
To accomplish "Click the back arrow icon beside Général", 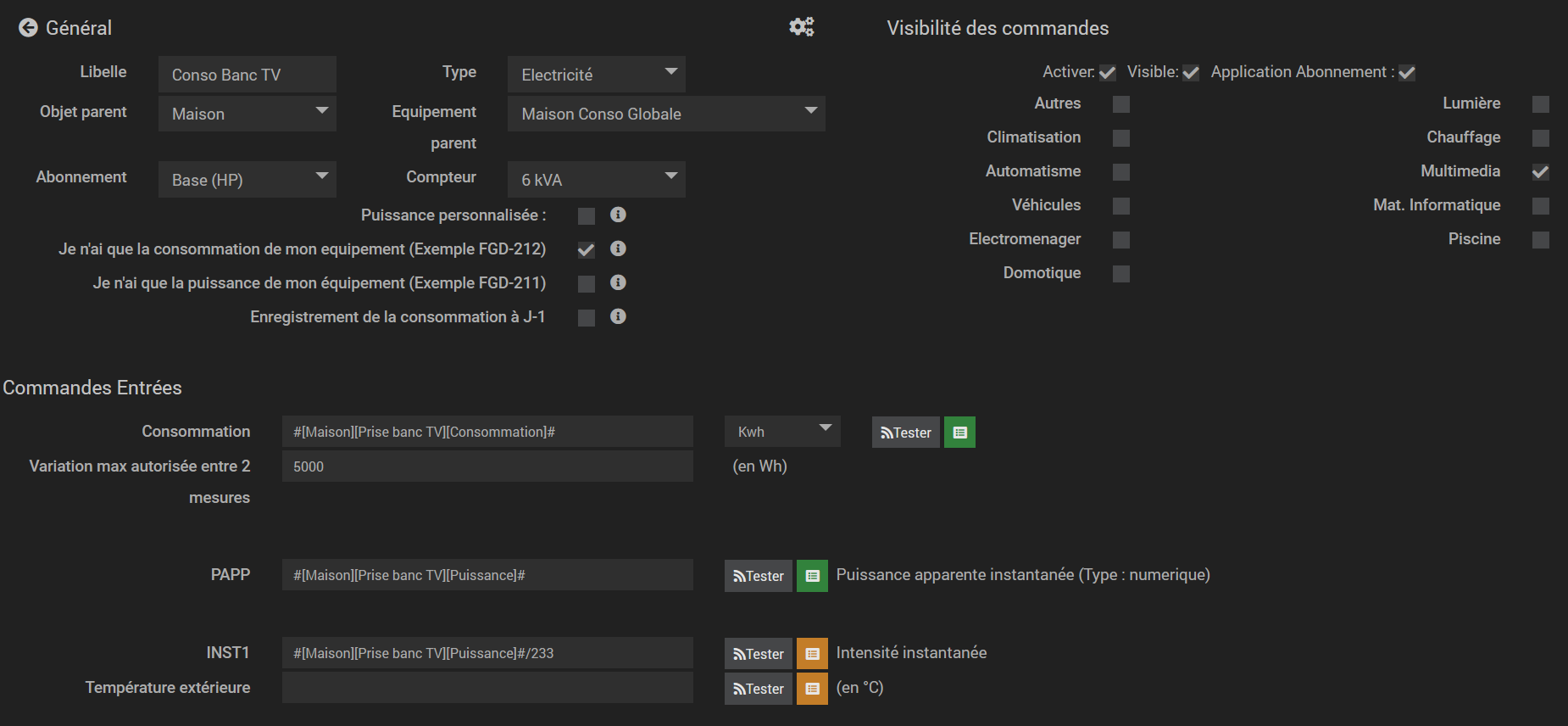I will coord(28,28).
